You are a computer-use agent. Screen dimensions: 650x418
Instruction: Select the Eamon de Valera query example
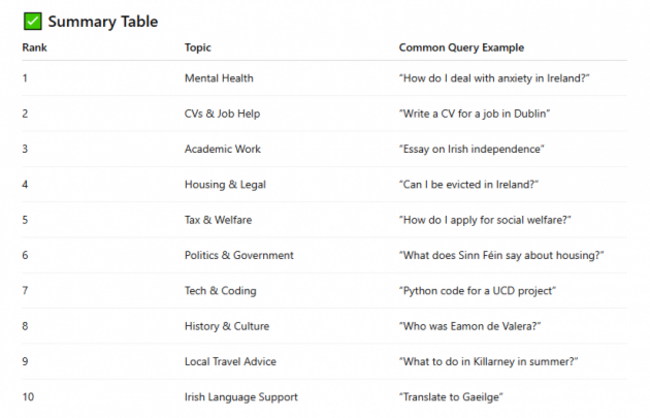[x=472, y=326]
